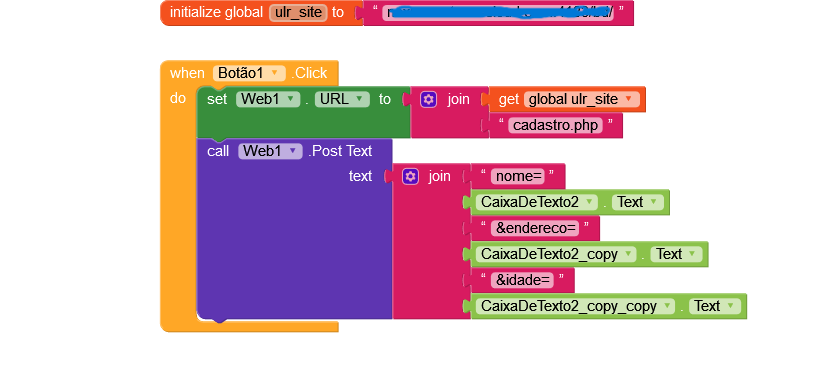The width and height of the screenshot is (825, 378).
Task: Open the CaixaDeTexto2_copy component dropdown
Action: coord(556,255)
